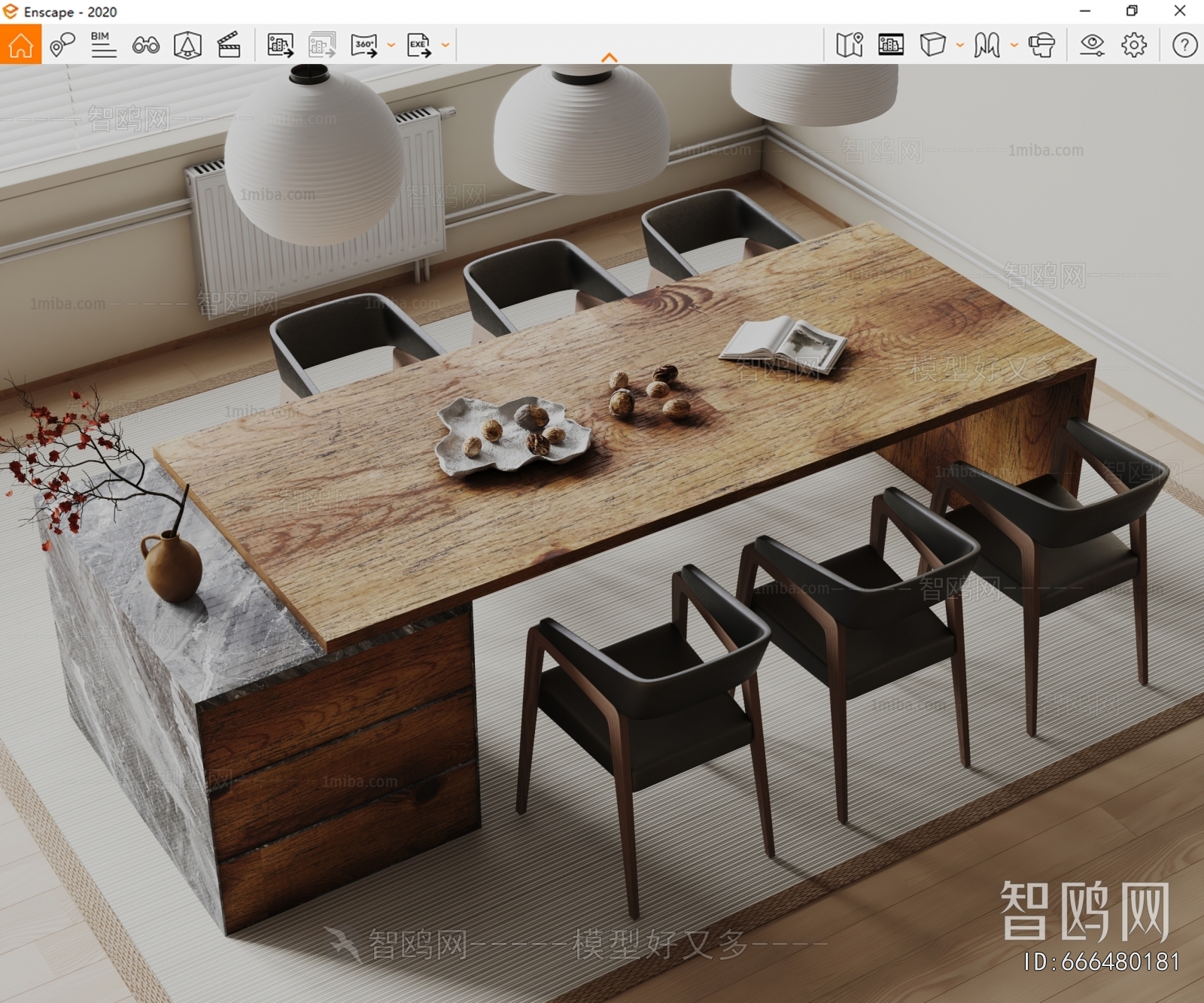Viewport: 1204px width, 1003px height.
Task: Toggle the safe frame icon
Action: coord(891,45)
